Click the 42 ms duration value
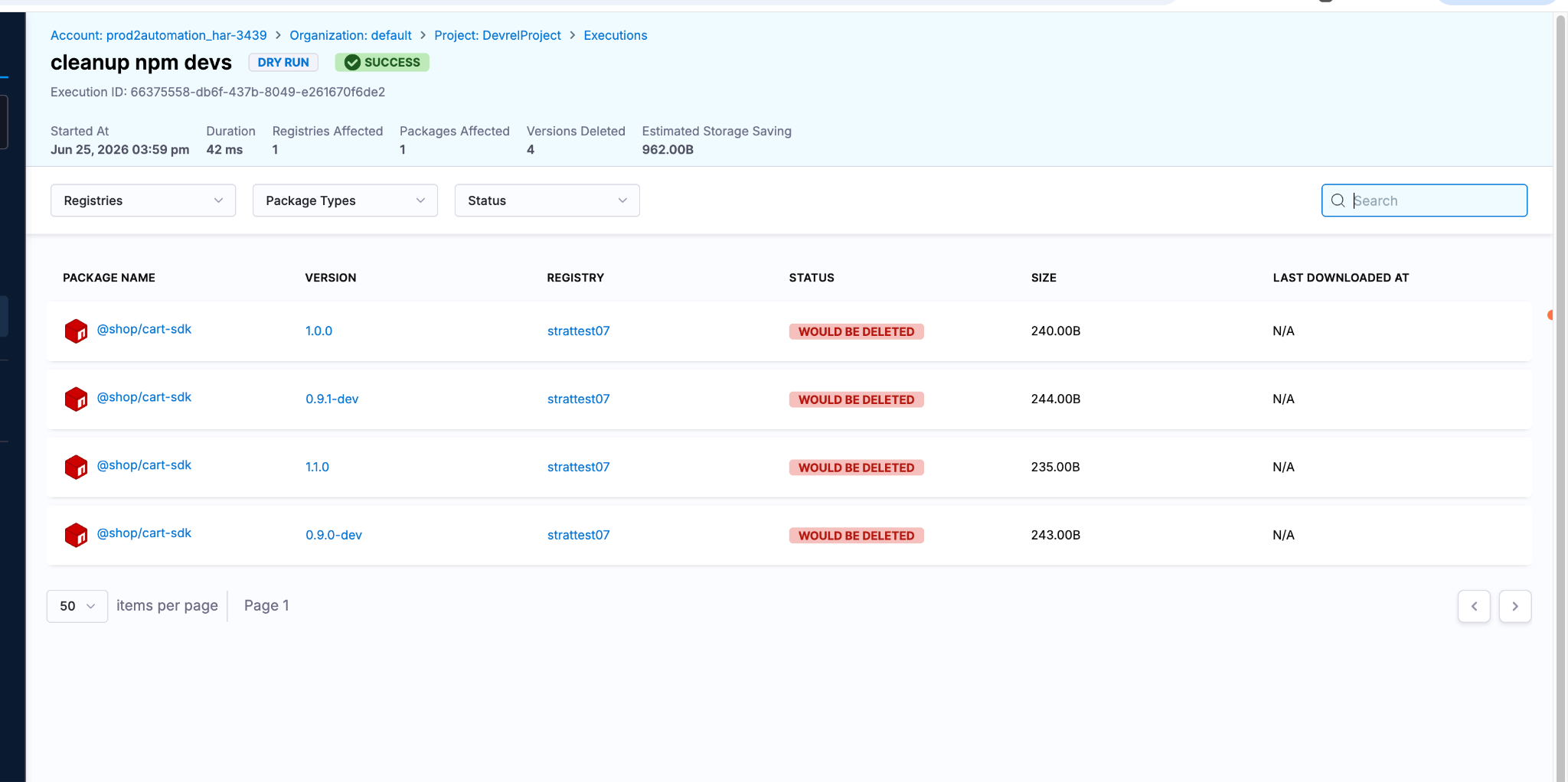 (224, 150)
